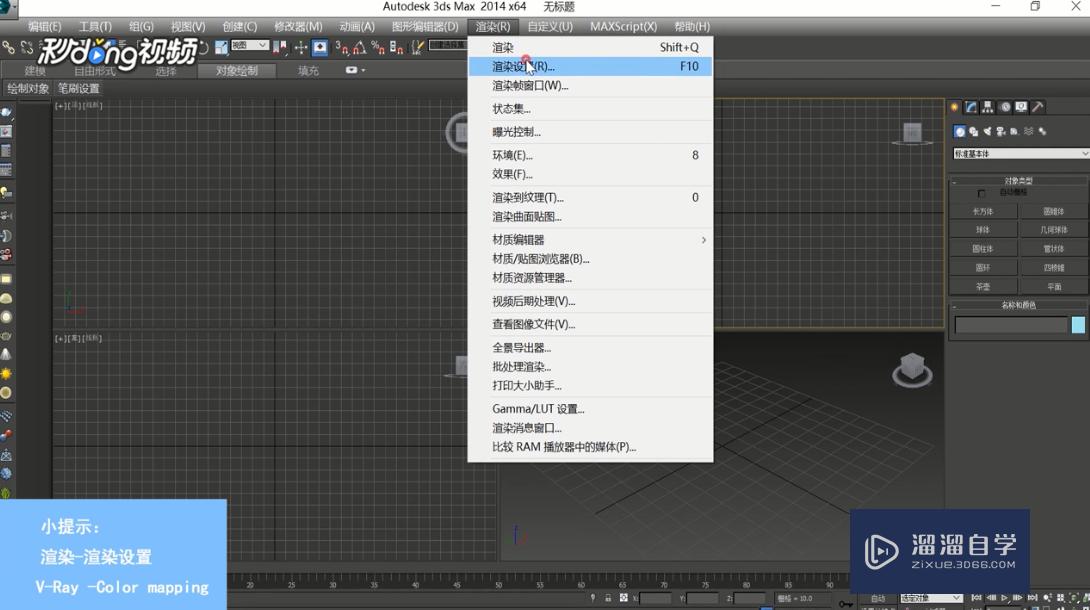Select the Geometry category sphere icon
The image size is (1090, 610).
tap(960, 131)
